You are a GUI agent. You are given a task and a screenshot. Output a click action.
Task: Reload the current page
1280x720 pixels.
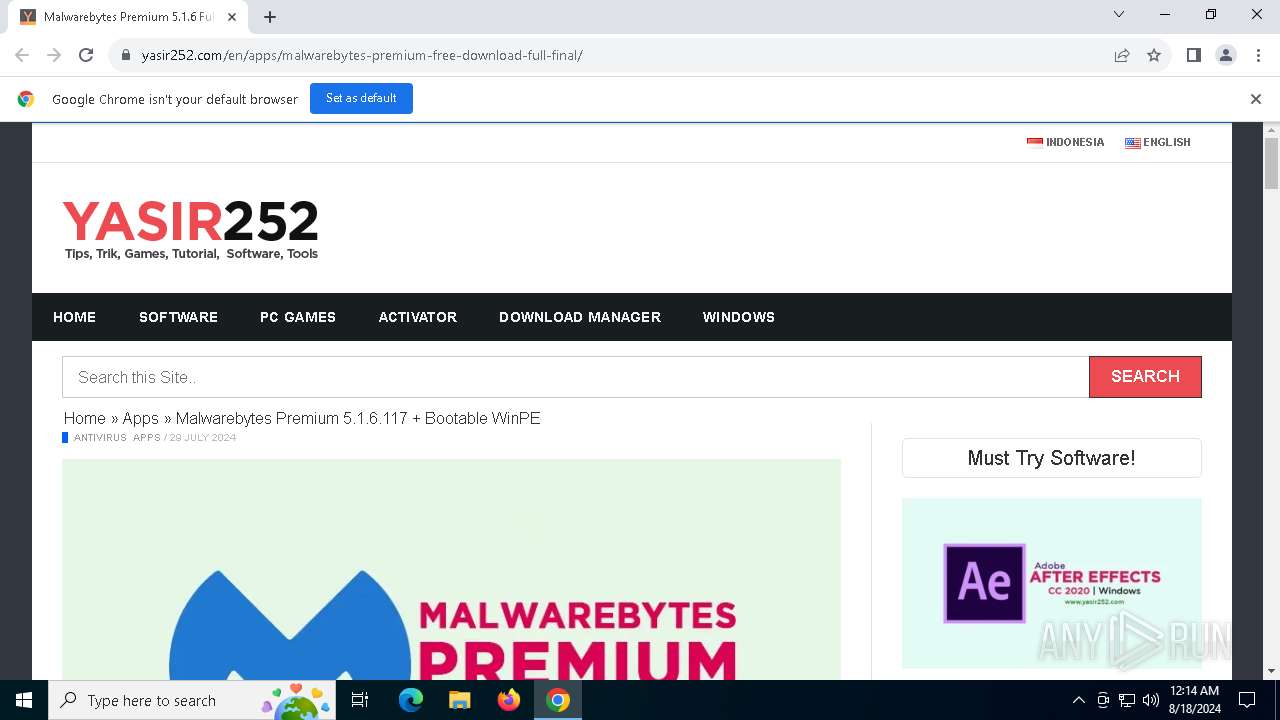pos(86,55)
